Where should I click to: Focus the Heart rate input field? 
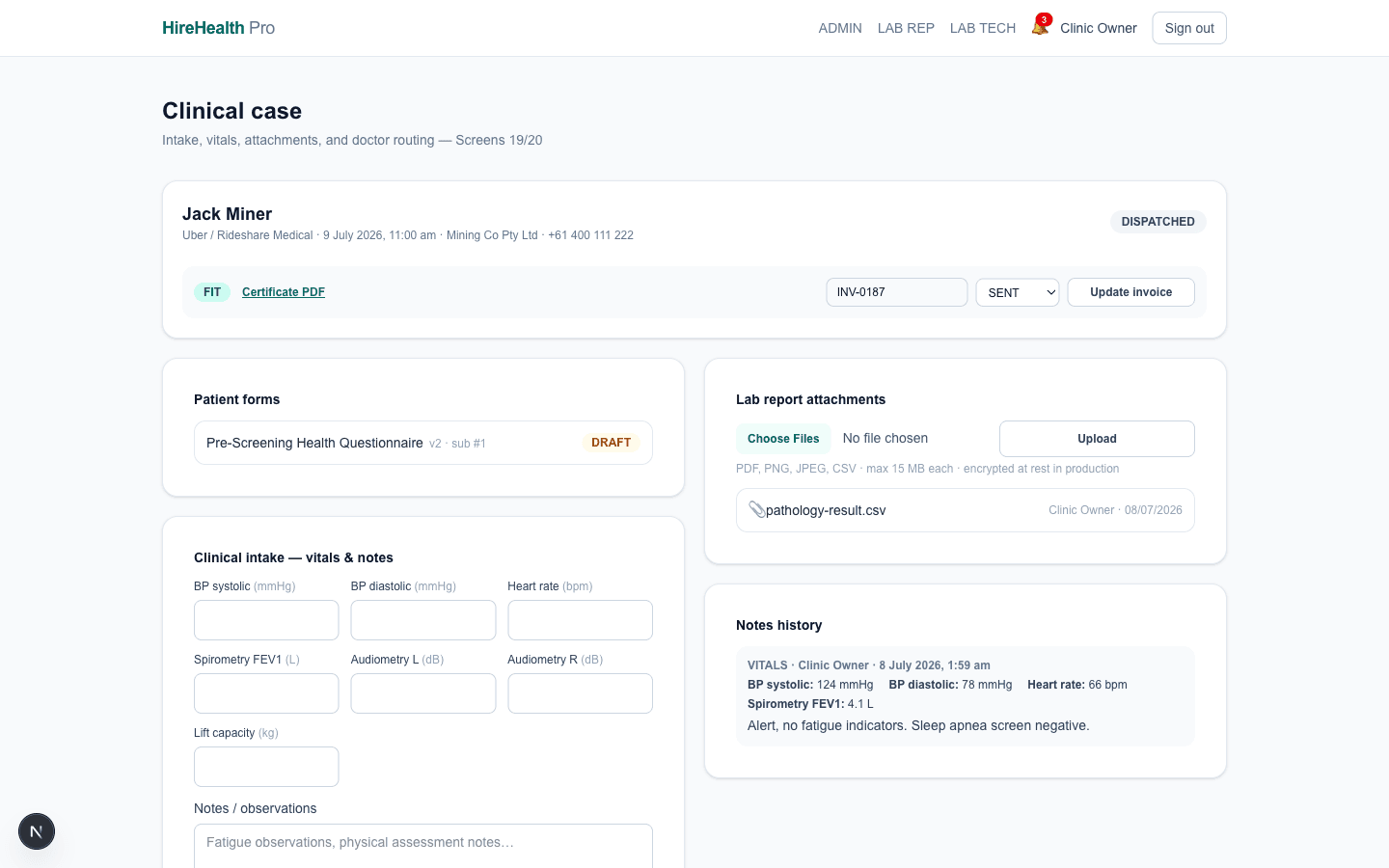tap(581, 620)
